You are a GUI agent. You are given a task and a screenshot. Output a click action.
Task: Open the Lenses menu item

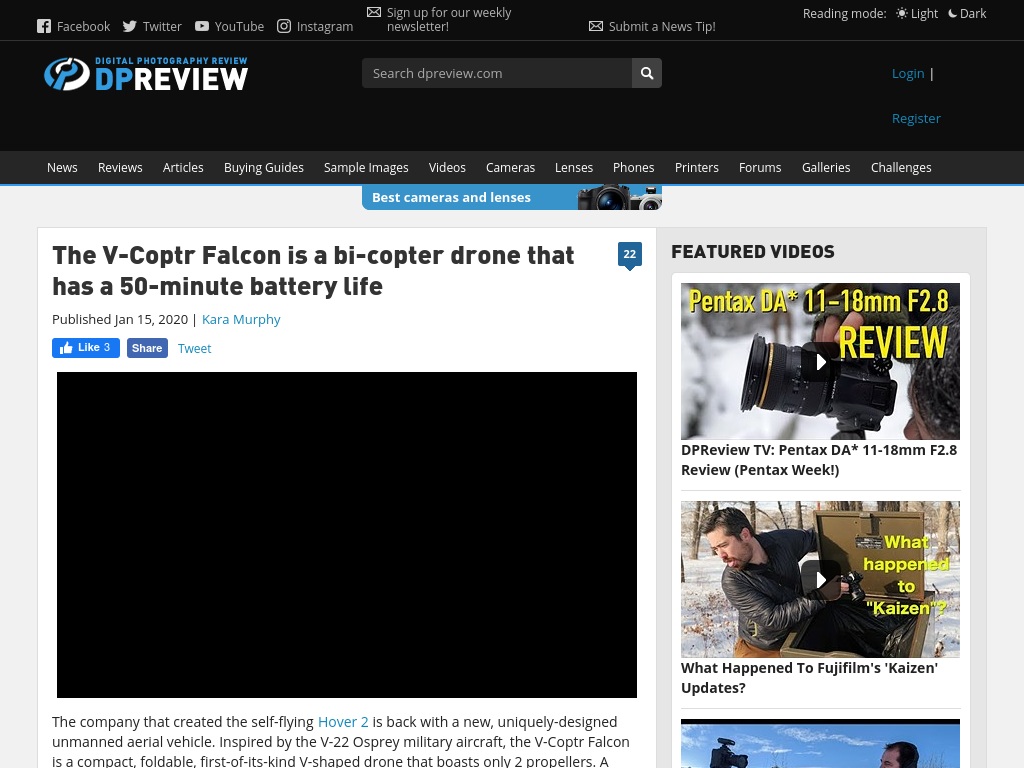573,168
